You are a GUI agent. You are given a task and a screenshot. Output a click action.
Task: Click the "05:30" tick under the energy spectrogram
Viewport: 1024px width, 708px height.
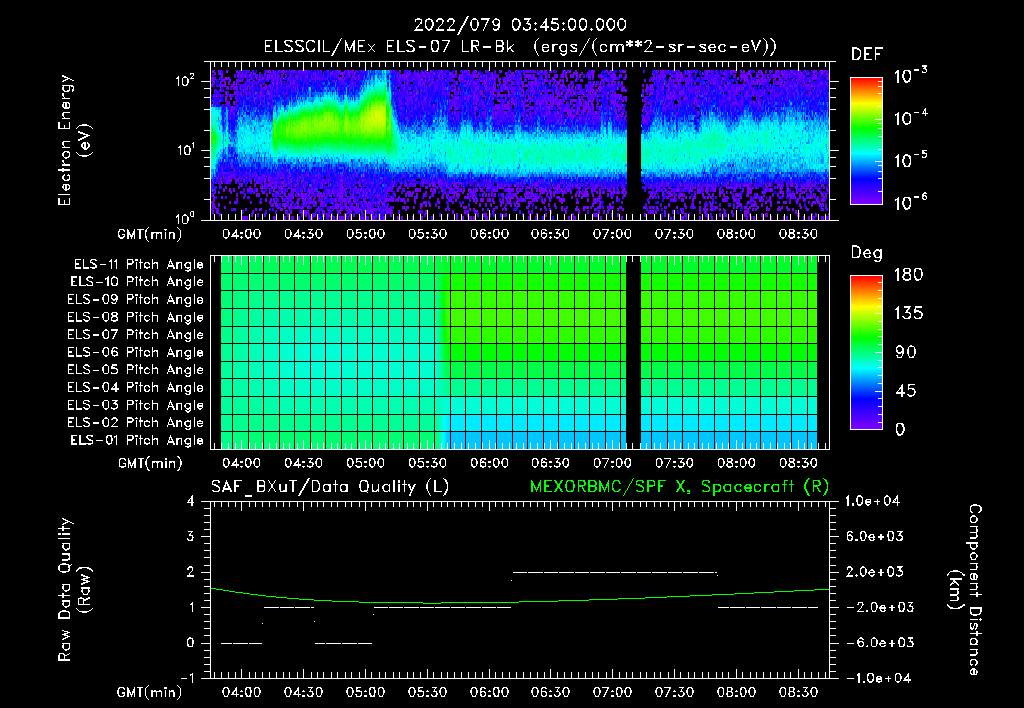point(427,234)
